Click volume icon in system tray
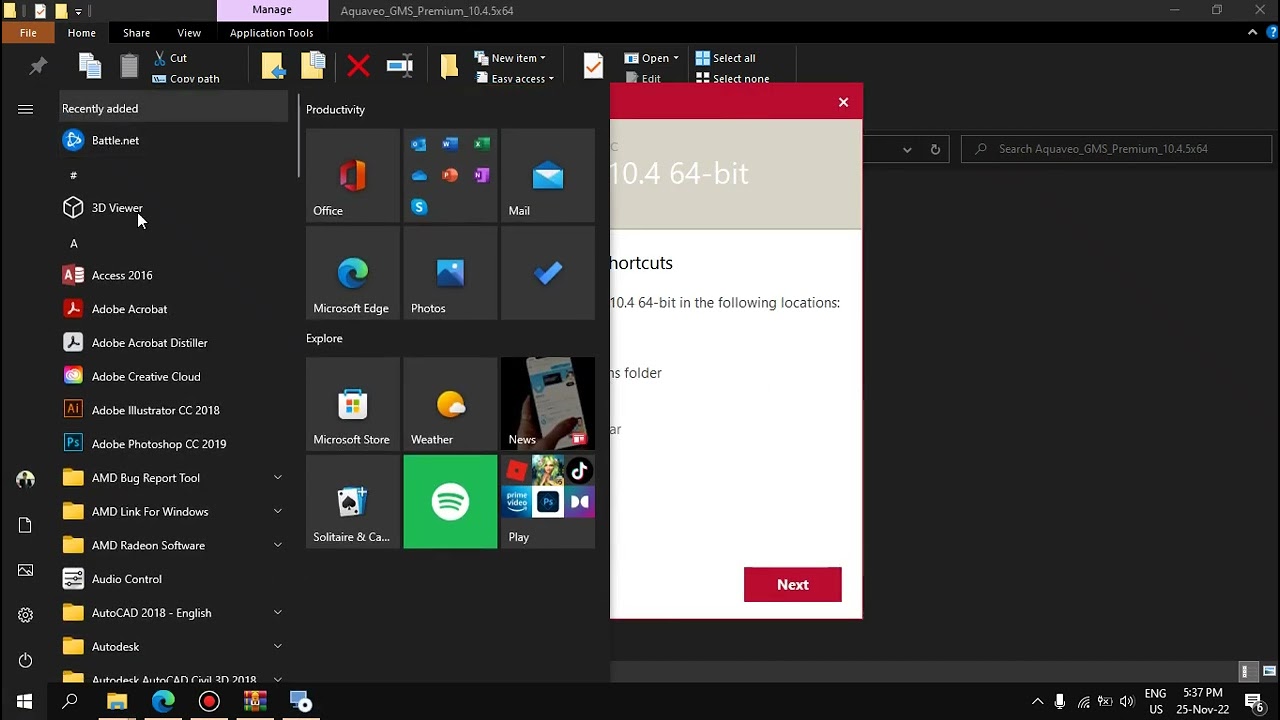1280x720 pixels. [1127, 702]
